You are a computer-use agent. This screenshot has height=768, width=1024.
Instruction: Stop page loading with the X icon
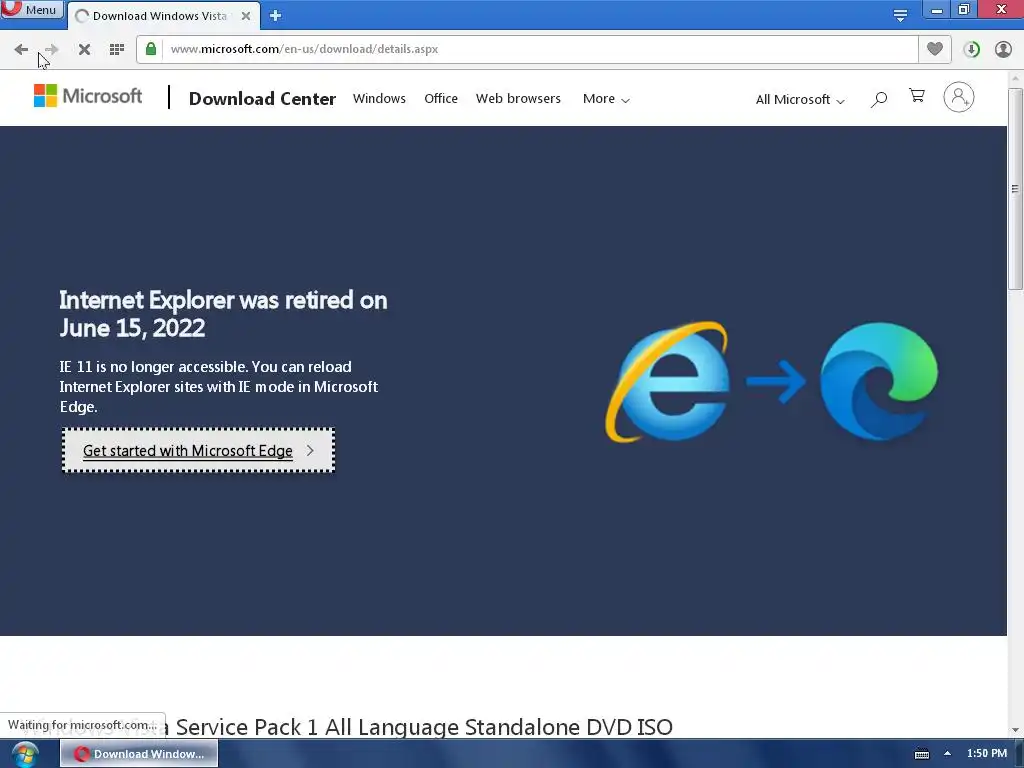[x=84, y=49]
